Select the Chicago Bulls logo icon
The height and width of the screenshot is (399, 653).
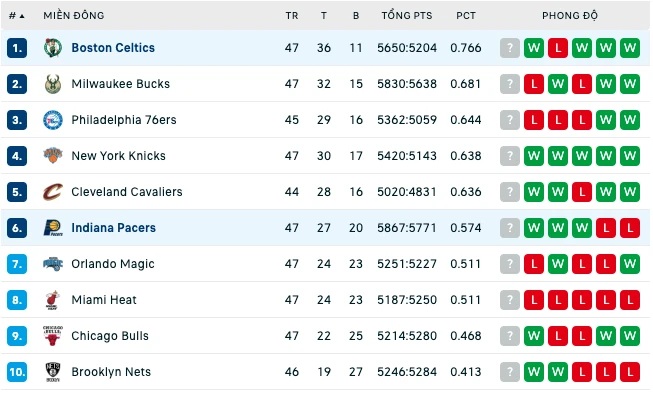pos(53,336)
